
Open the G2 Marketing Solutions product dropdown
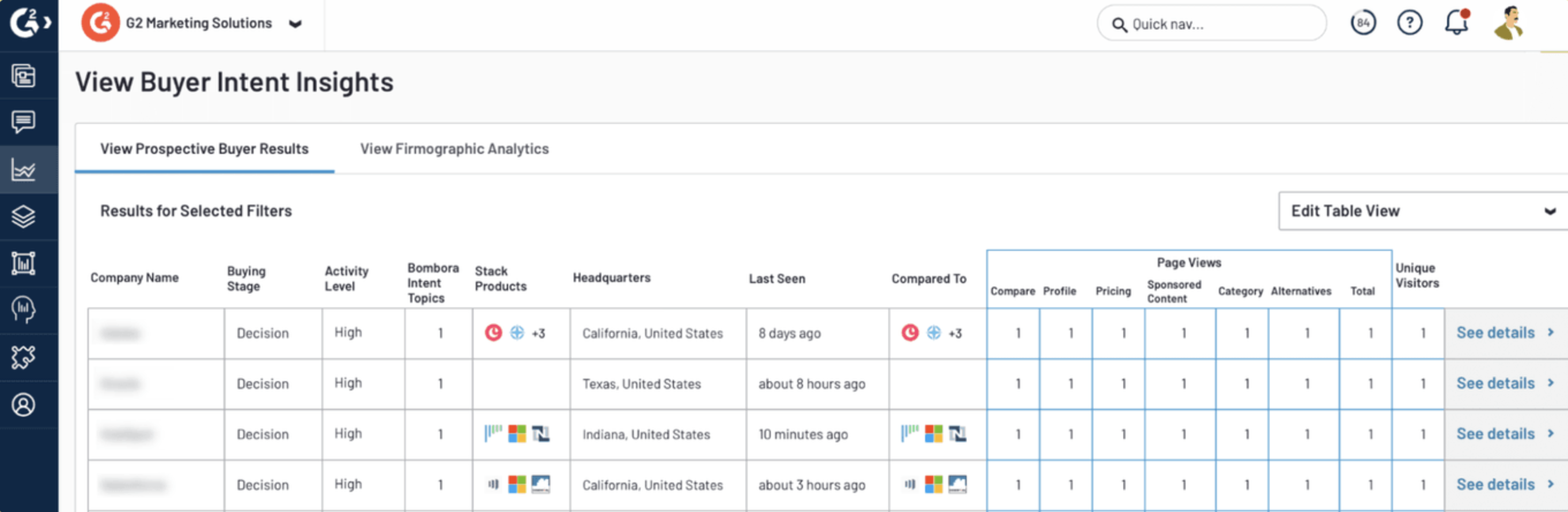point(295,24)
